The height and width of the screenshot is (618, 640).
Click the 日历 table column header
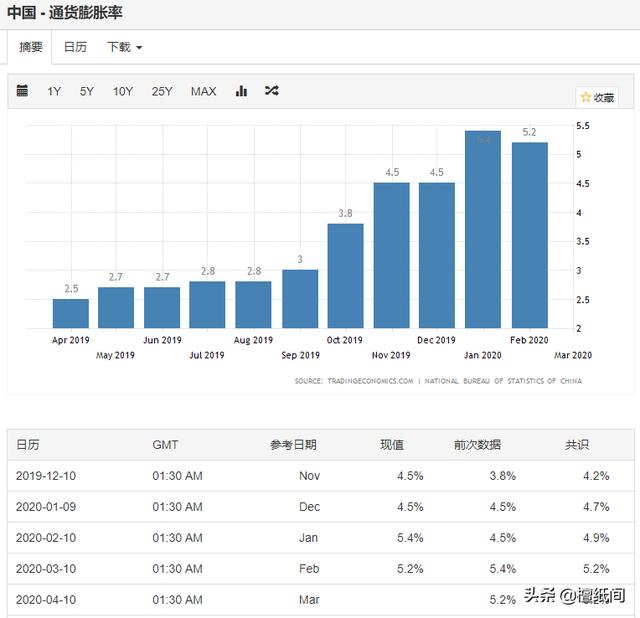point(28,445)
